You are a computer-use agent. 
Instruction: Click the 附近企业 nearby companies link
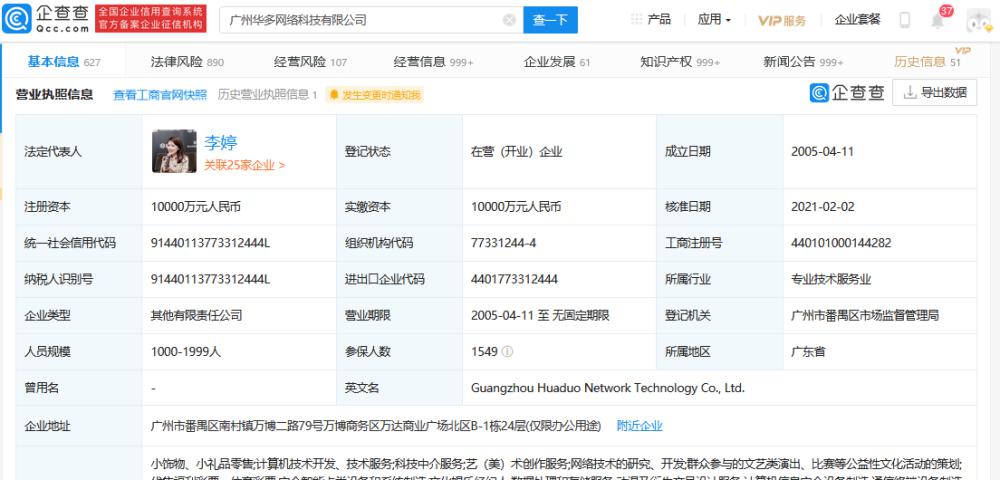[x=639, y=426]
